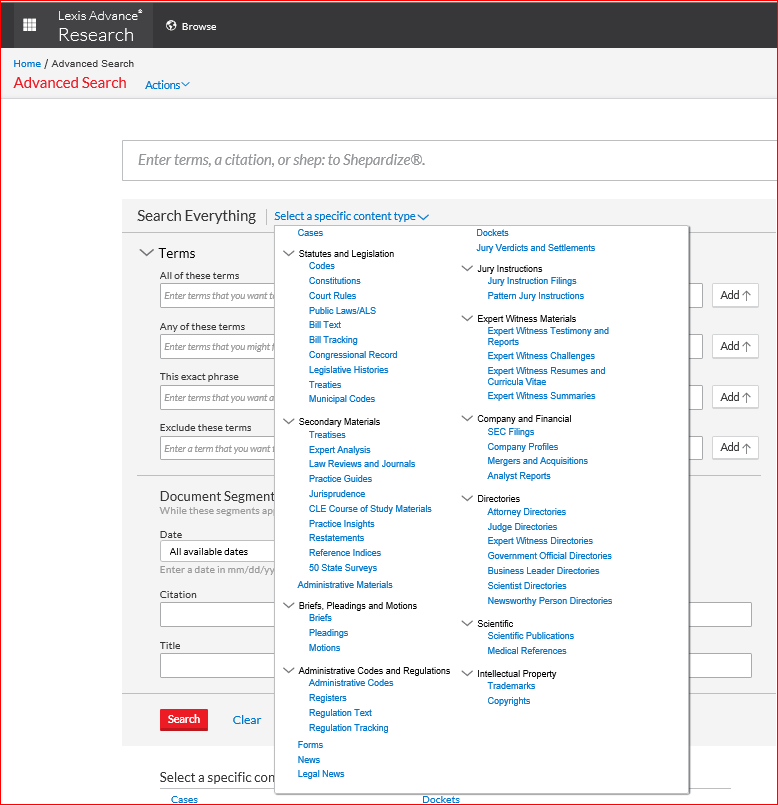Image resolution: width=778 pixels, height=805 pixels.
Task: Select Mergers and Acquisitions
Action: 537,461
